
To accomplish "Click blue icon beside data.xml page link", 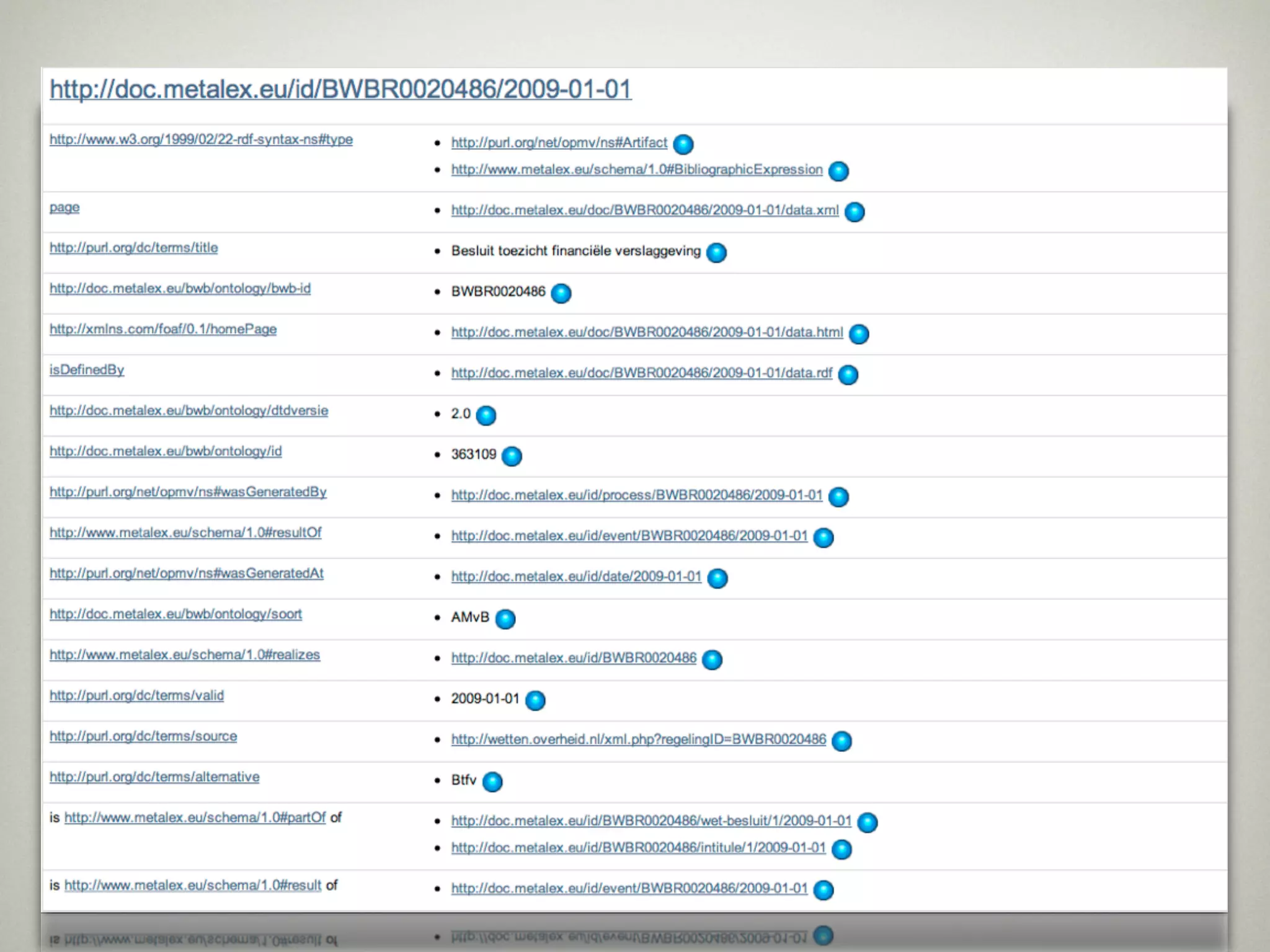I will point(855,212).
